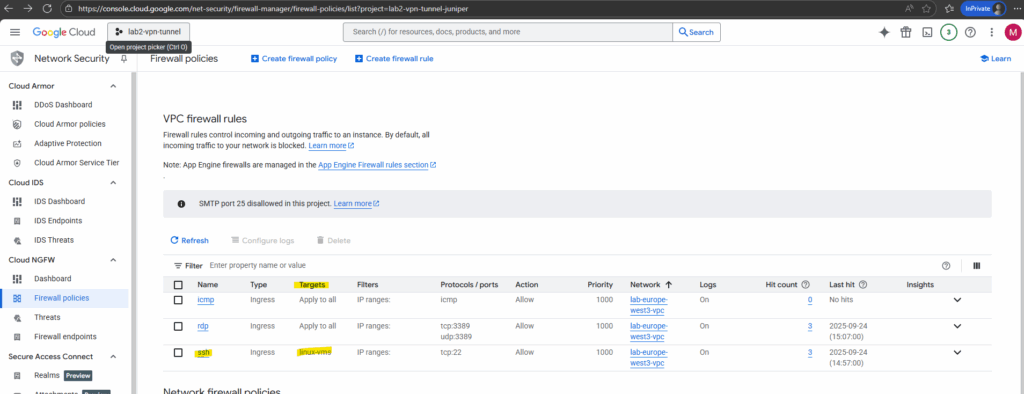Image resolution: width=1024 pixels, height=394 pixels.
Task: Open rdp rule's lab-europe-west3-vpc network
Action: pyautogui.click(x=648, y=331)
